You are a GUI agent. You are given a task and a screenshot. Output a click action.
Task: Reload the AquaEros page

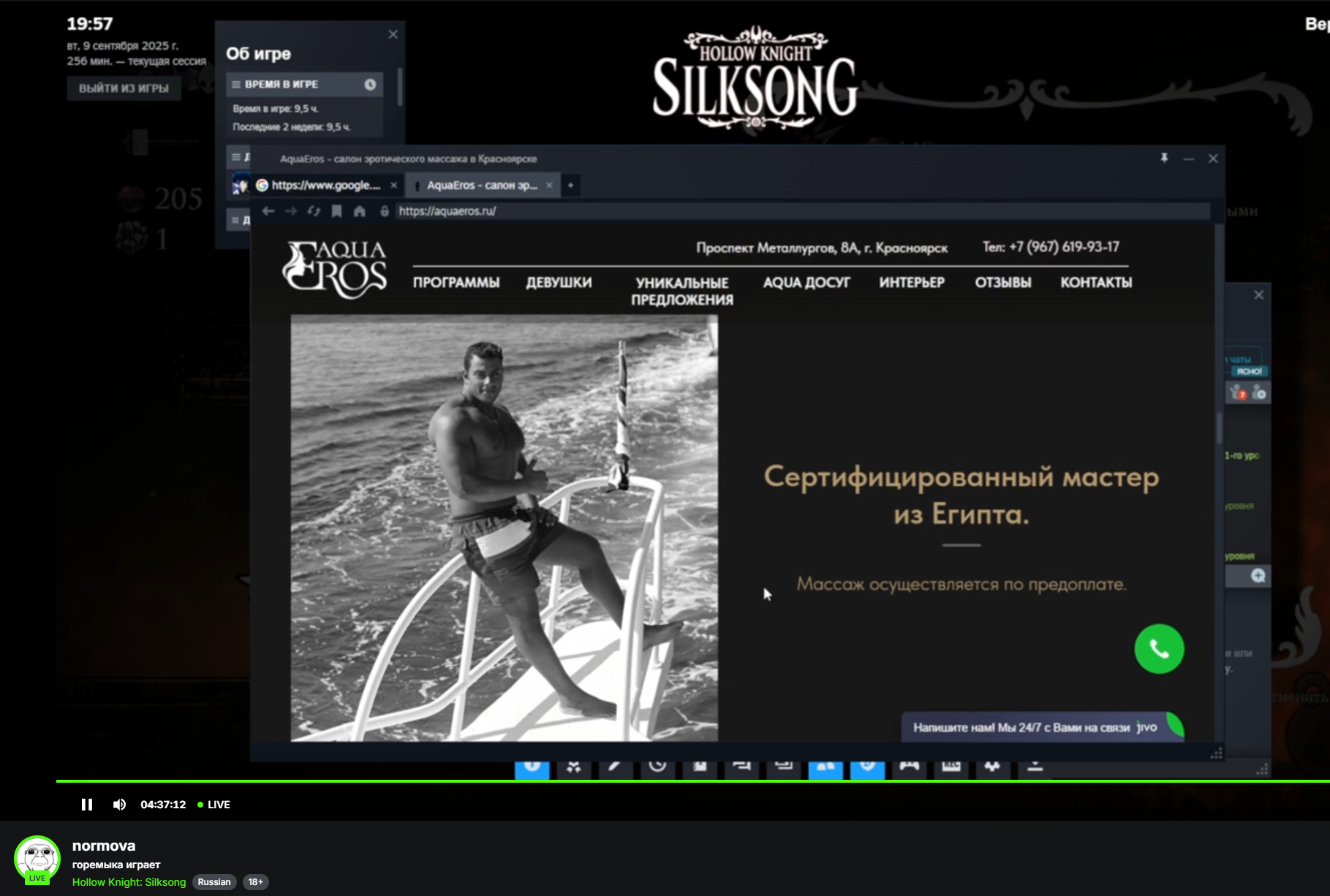coord(314,211)
